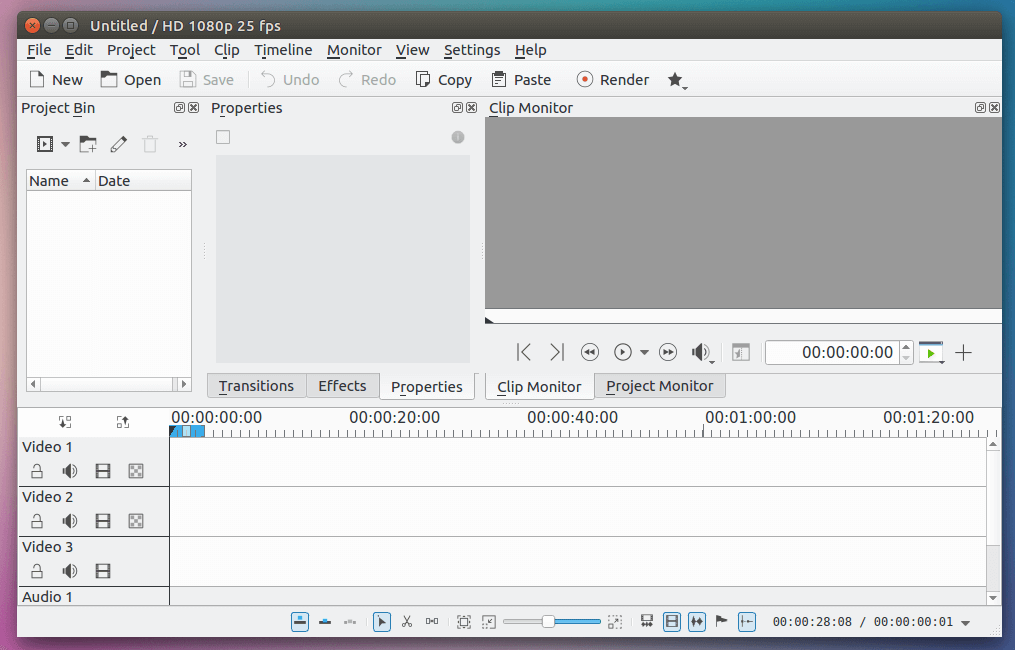
Task: Click the New button in toolbar
Action: [x=55, y=80]
